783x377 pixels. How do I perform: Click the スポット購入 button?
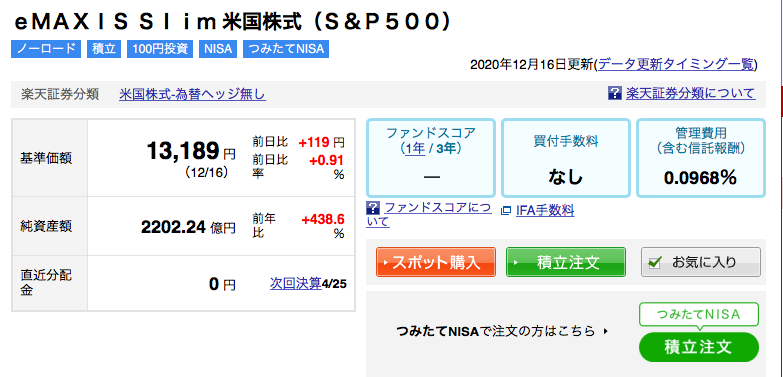[435, 262]
